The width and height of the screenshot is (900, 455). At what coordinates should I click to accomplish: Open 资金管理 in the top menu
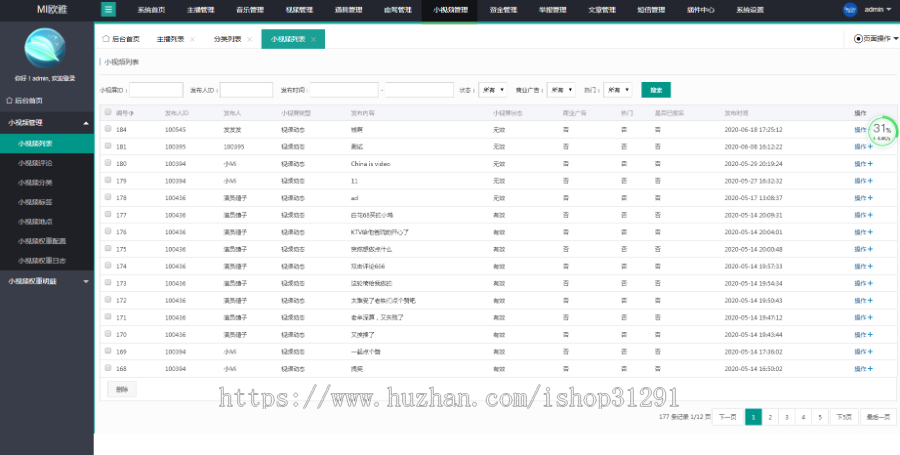[x=503, y=10]
